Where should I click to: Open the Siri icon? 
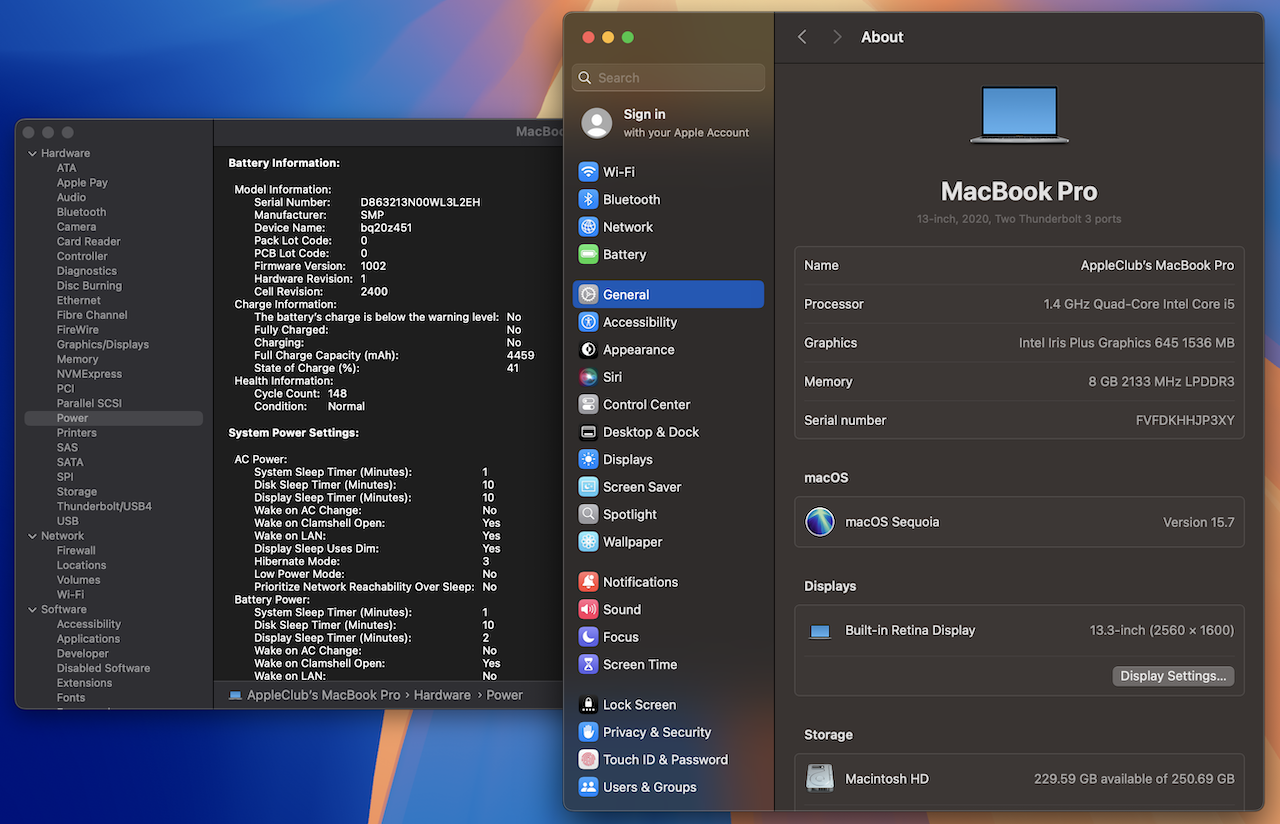click(x=588, y=377)
